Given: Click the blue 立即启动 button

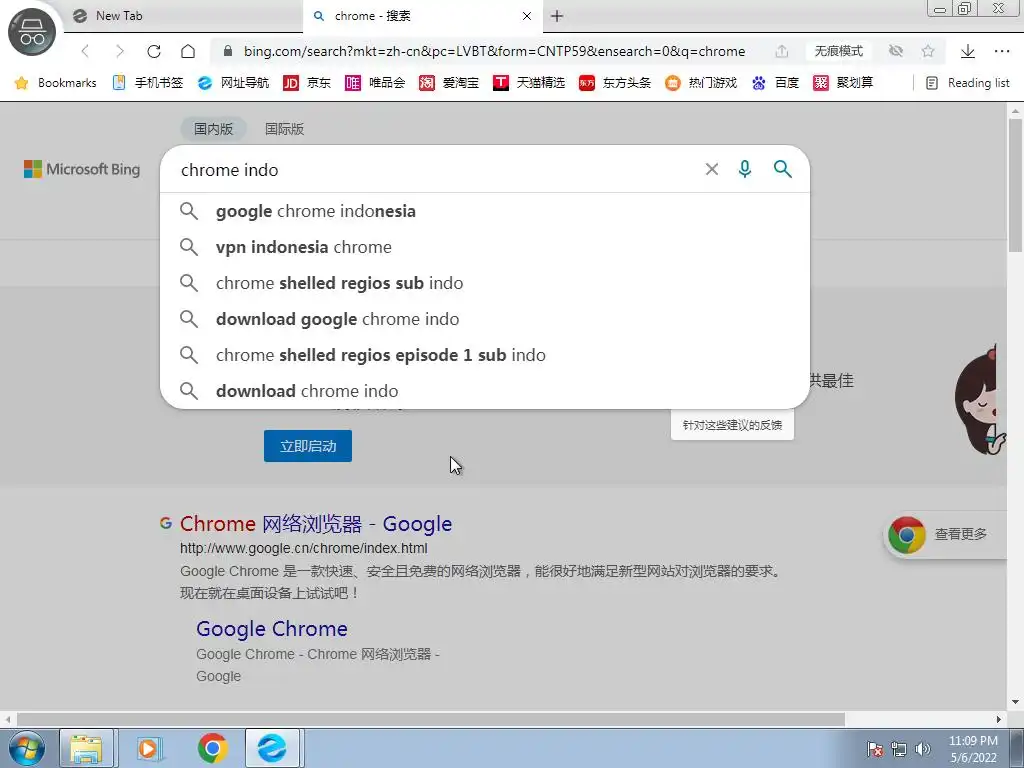Looking at the screenshot, I should [308, 446].
